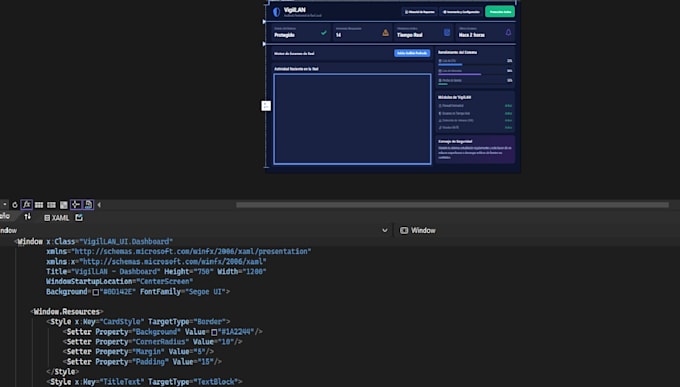Toggle snapping to gridlines icon

pyautogui.click(x=51, y=205)
